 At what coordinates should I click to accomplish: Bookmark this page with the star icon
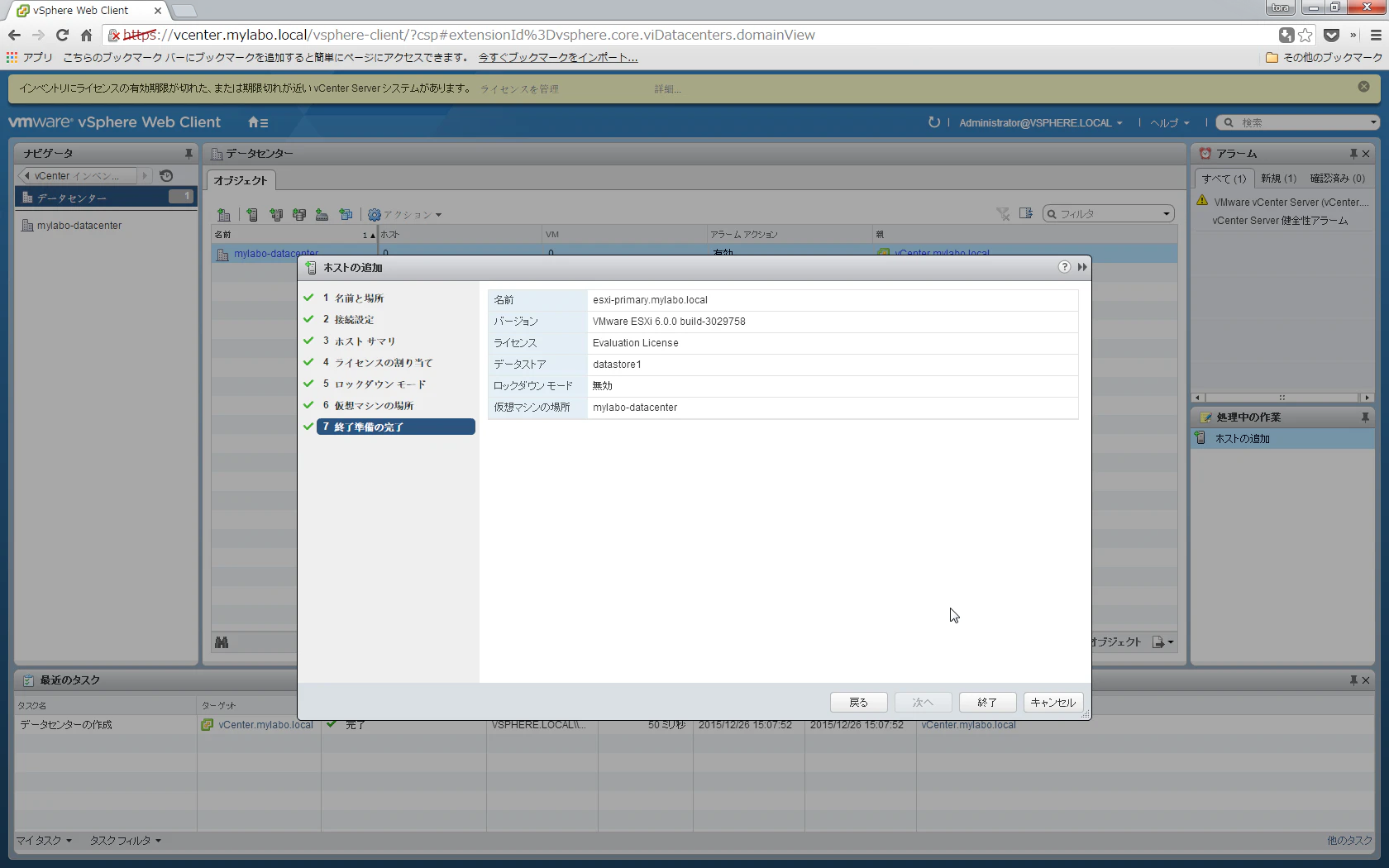[x=1305, y=35]
